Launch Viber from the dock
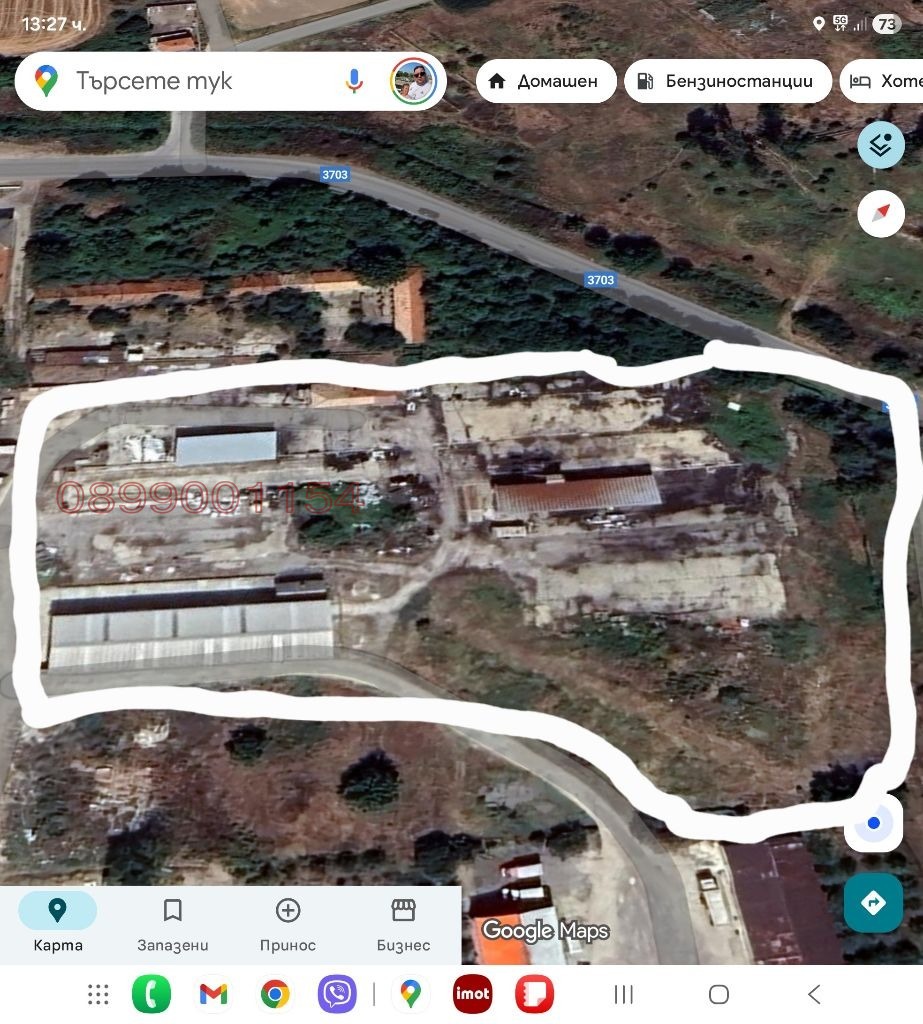Screen dimensions: 923x1024 [337, 994]
